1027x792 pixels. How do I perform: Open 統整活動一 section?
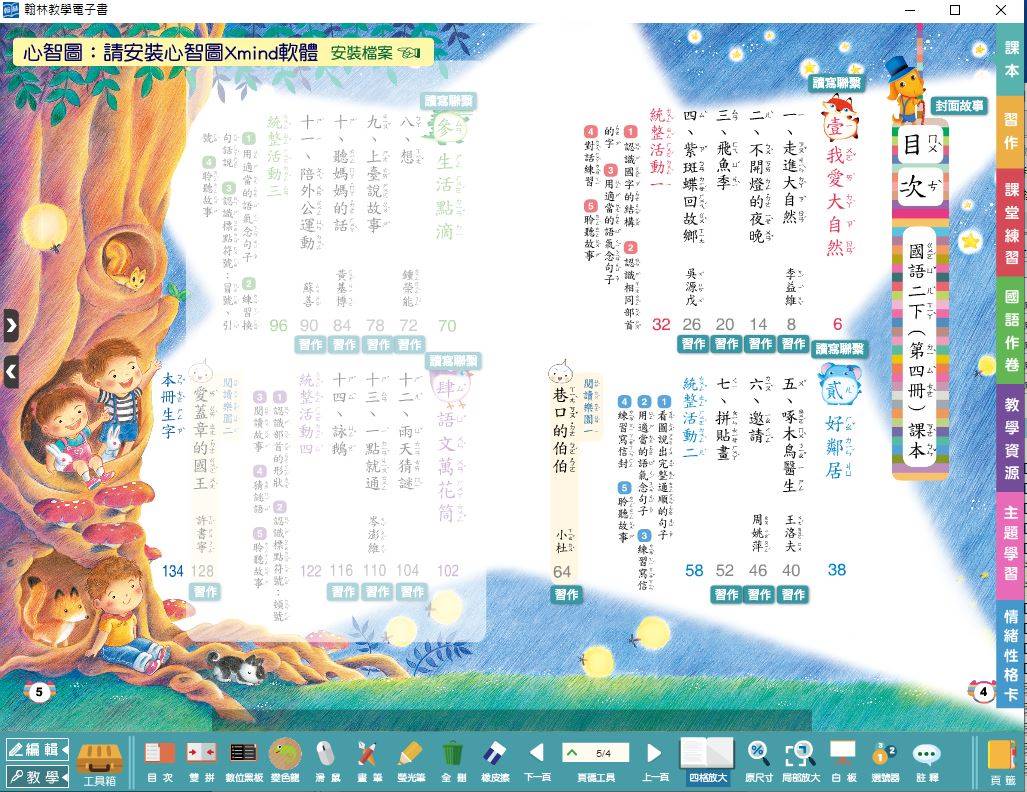tap(658, 148)
